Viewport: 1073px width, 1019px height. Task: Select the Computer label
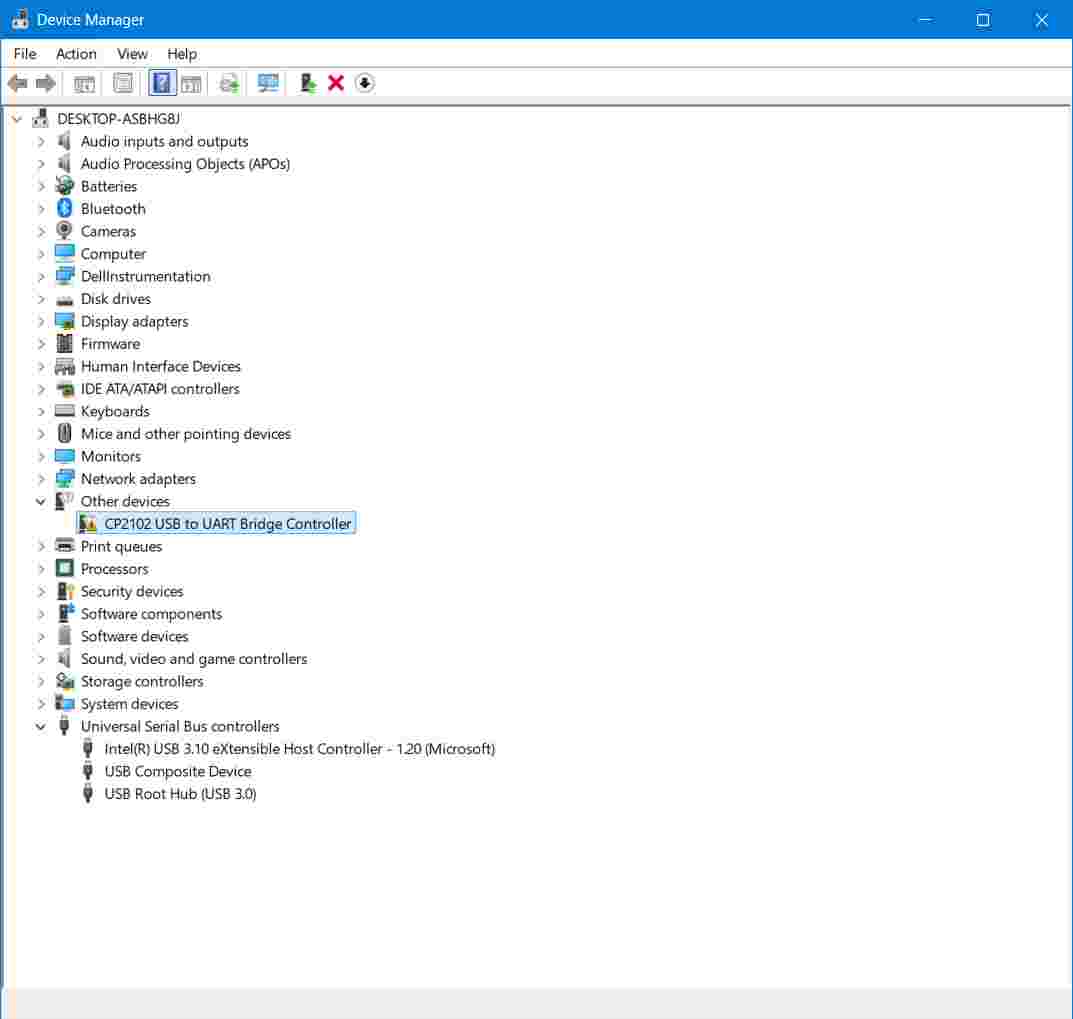[x=114, y=254]
